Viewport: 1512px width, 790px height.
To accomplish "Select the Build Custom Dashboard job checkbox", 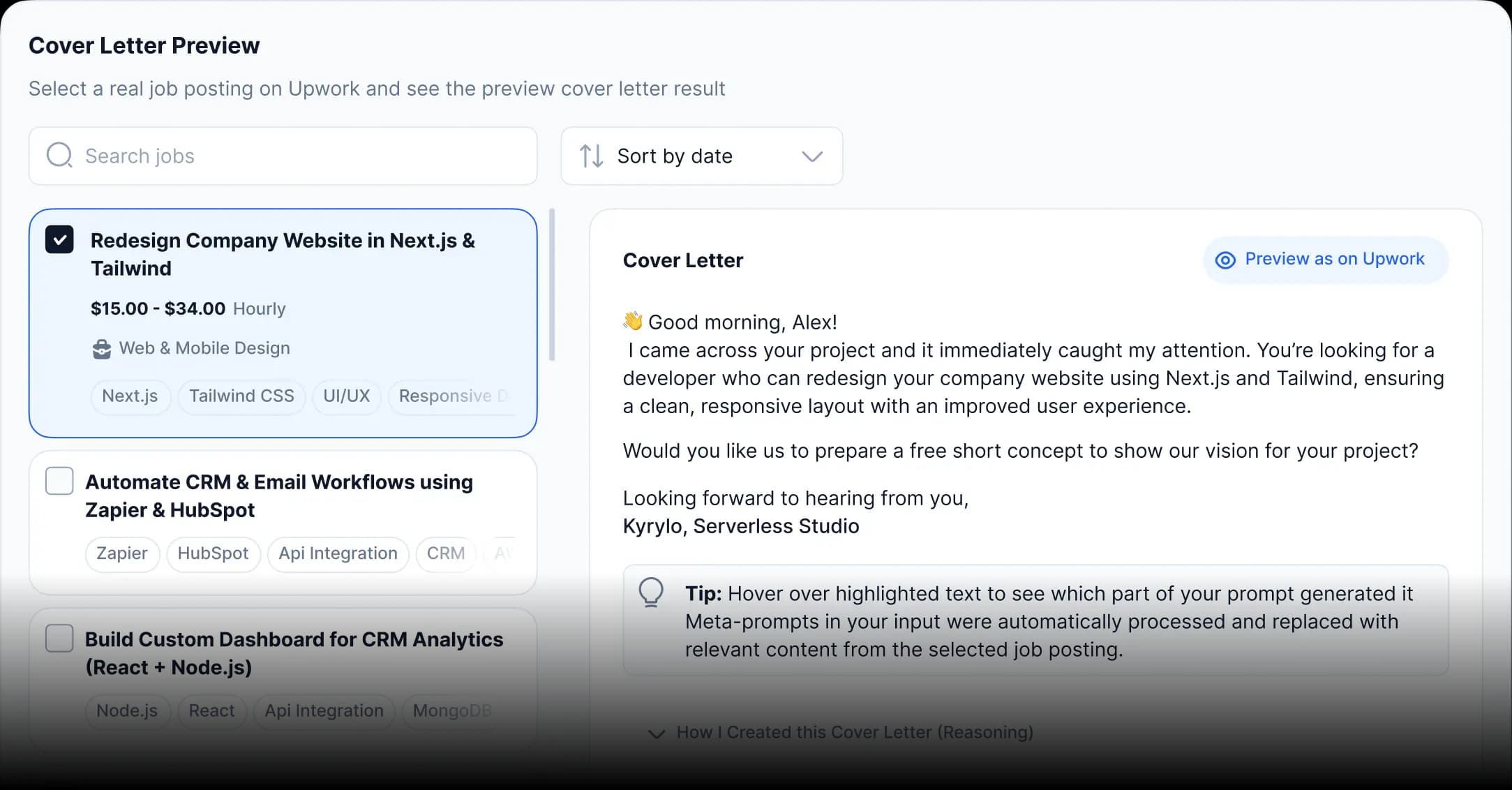I will click(x=59, y=639).
